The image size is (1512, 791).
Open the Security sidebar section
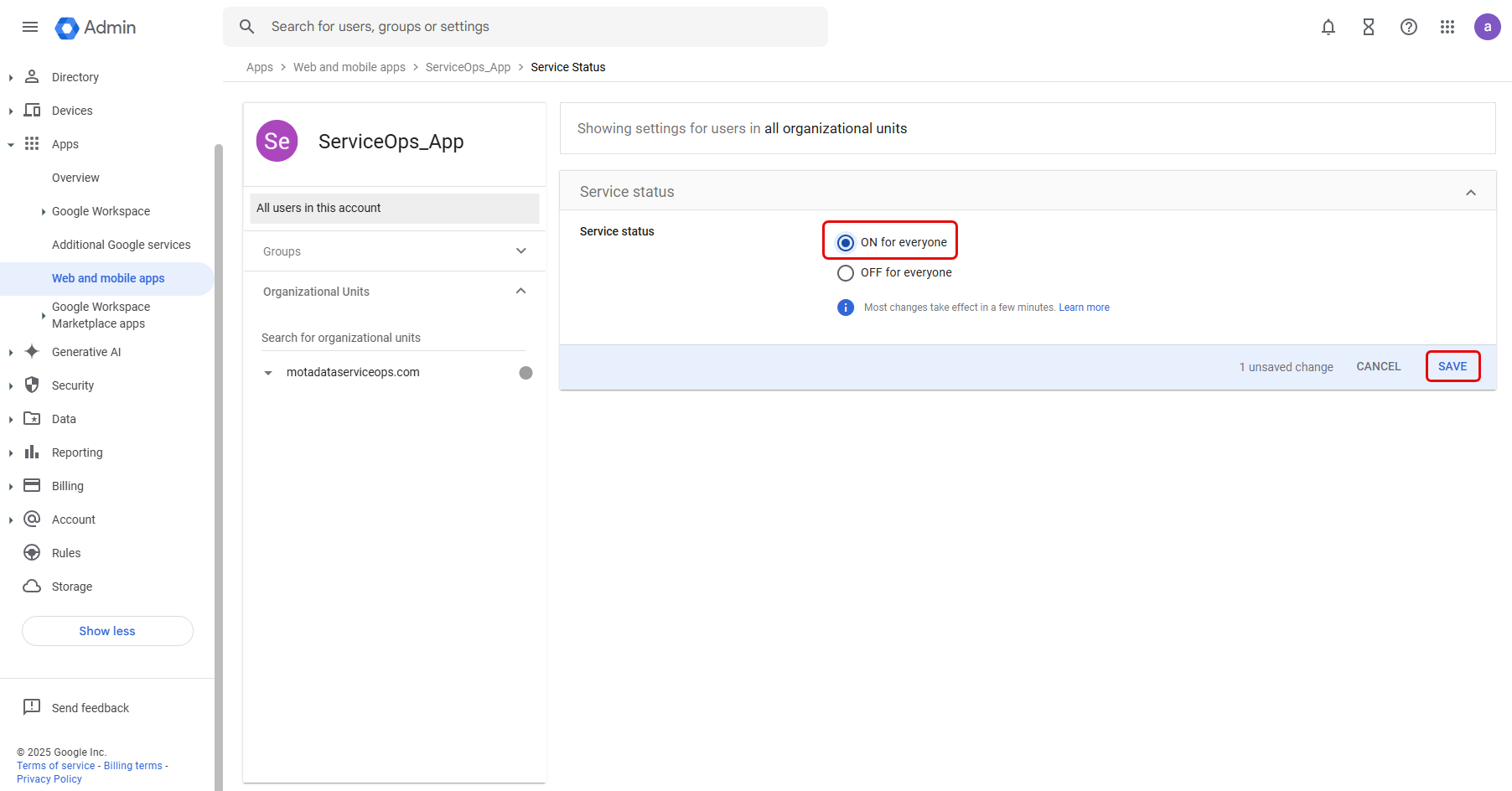[73, 385]
